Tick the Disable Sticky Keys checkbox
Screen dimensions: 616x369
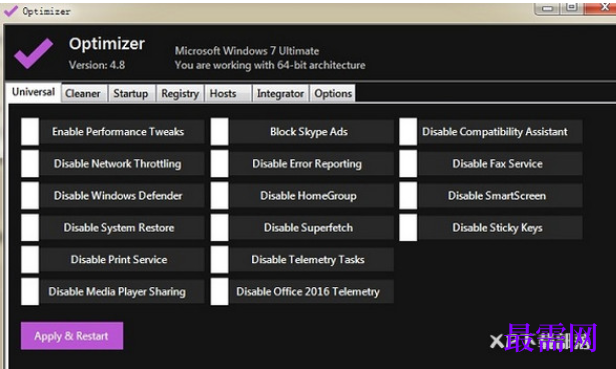pos(408,228)
